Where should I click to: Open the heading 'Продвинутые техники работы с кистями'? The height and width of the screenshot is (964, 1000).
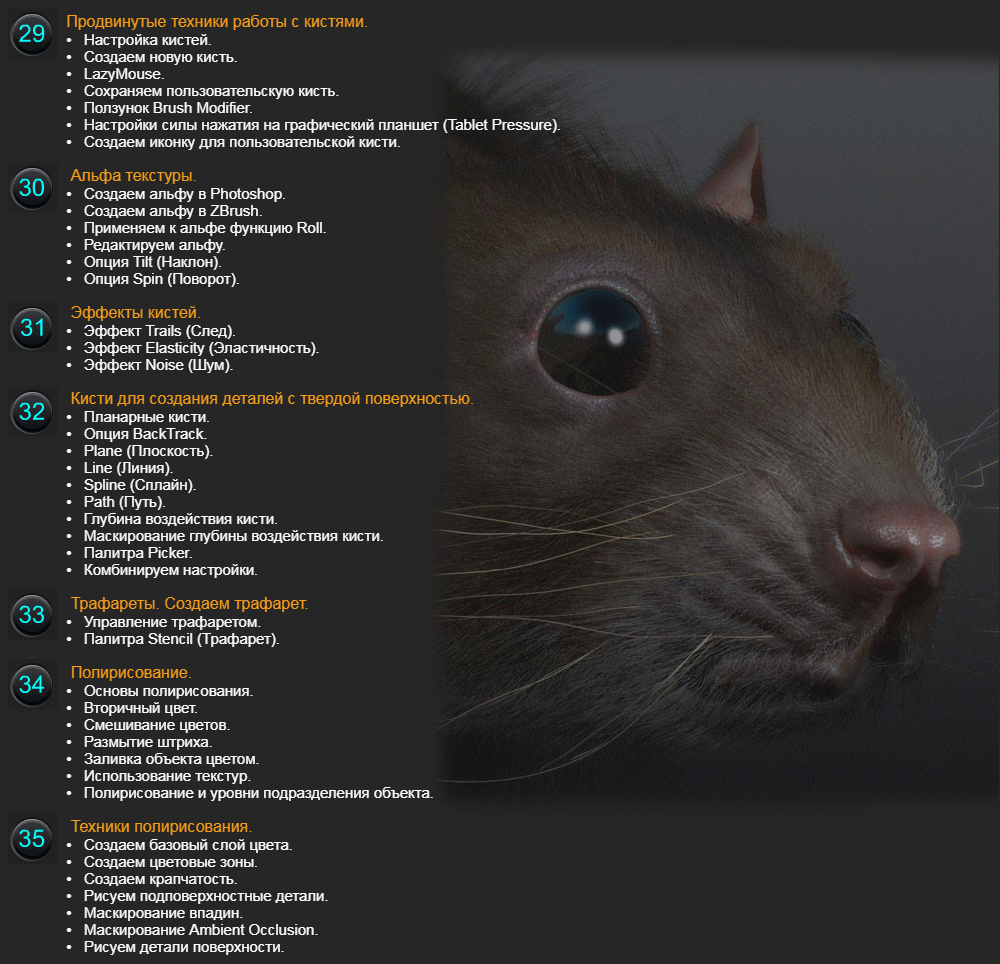(x=216, y=21)
